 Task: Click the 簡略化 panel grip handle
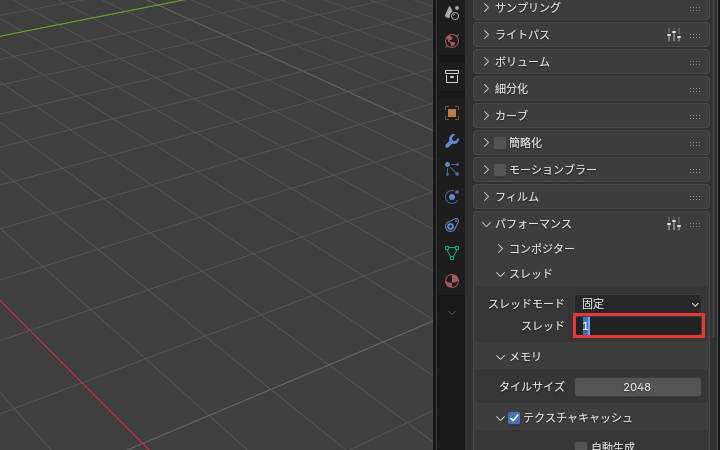click(x=695, y=144)
